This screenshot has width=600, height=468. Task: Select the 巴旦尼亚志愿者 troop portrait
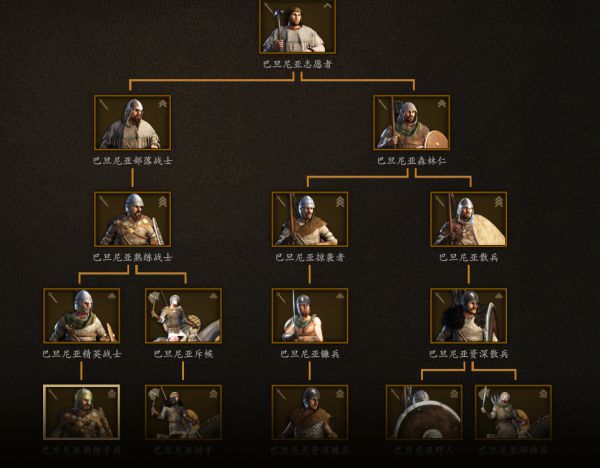297,26
